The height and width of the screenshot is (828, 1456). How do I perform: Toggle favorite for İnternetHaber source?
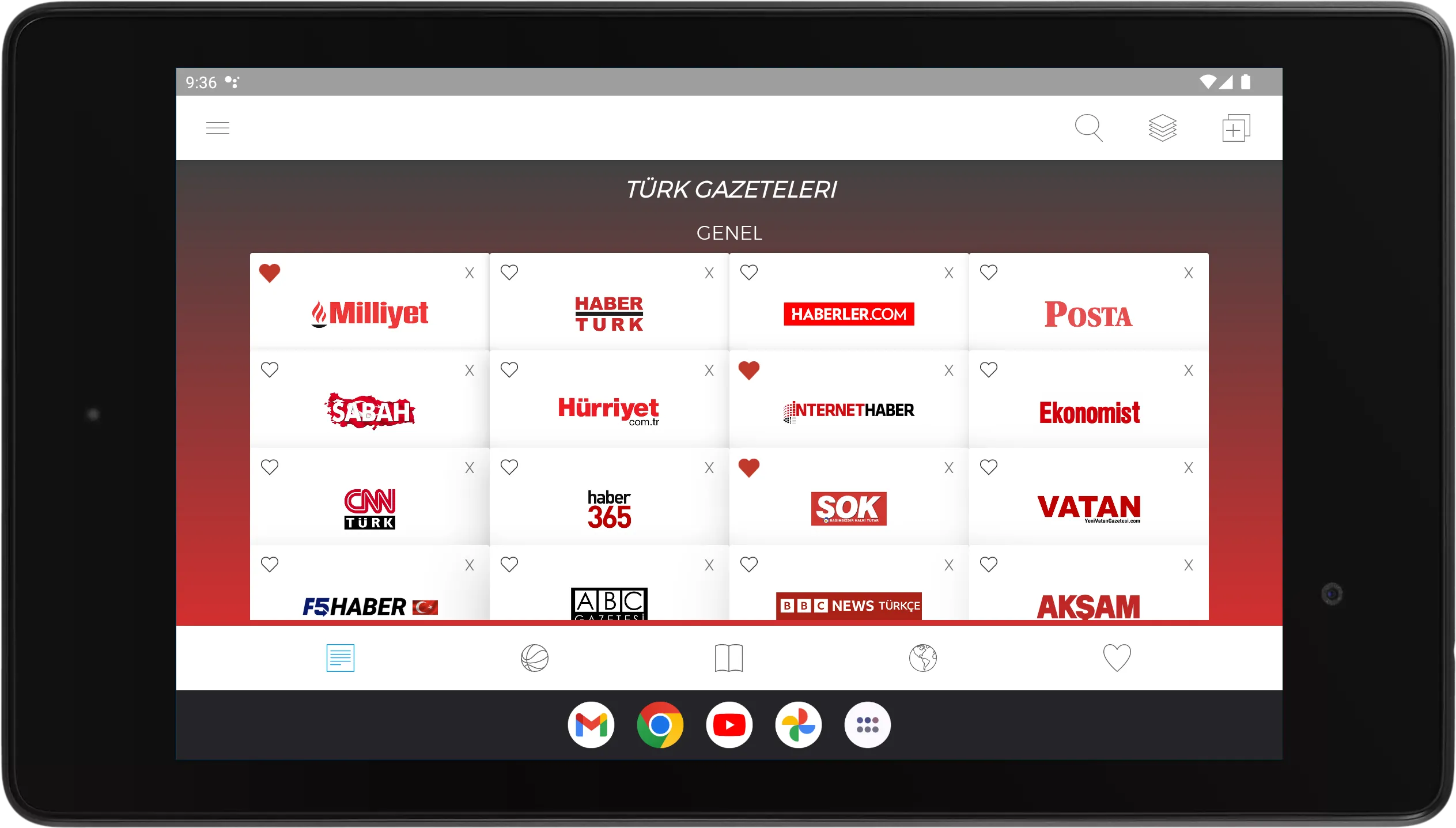749,369
